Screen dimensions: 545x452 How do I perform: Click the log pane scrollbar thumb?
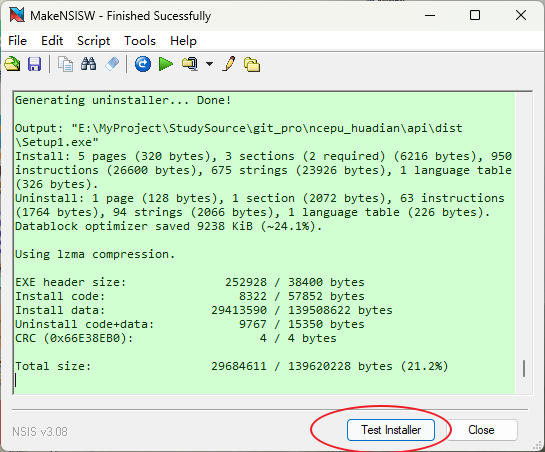524,368
